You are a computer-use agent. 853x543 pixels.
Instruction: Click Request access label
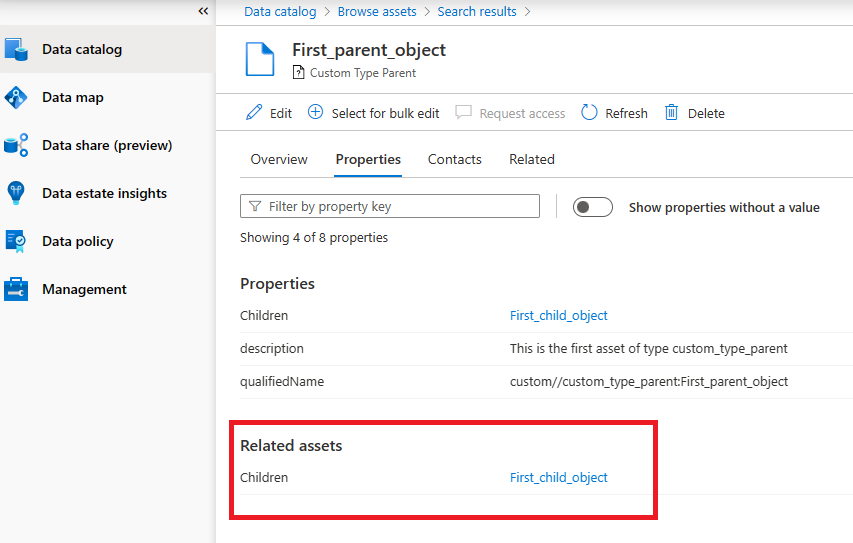(x=522, y=113)
